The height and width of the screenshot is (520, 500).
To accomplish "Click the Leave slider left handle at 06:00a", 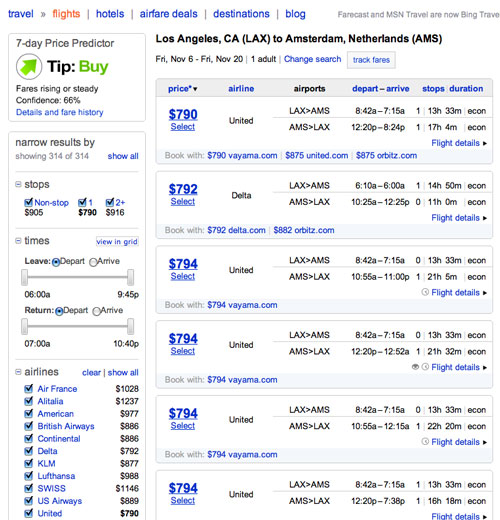I will [24, 277].
